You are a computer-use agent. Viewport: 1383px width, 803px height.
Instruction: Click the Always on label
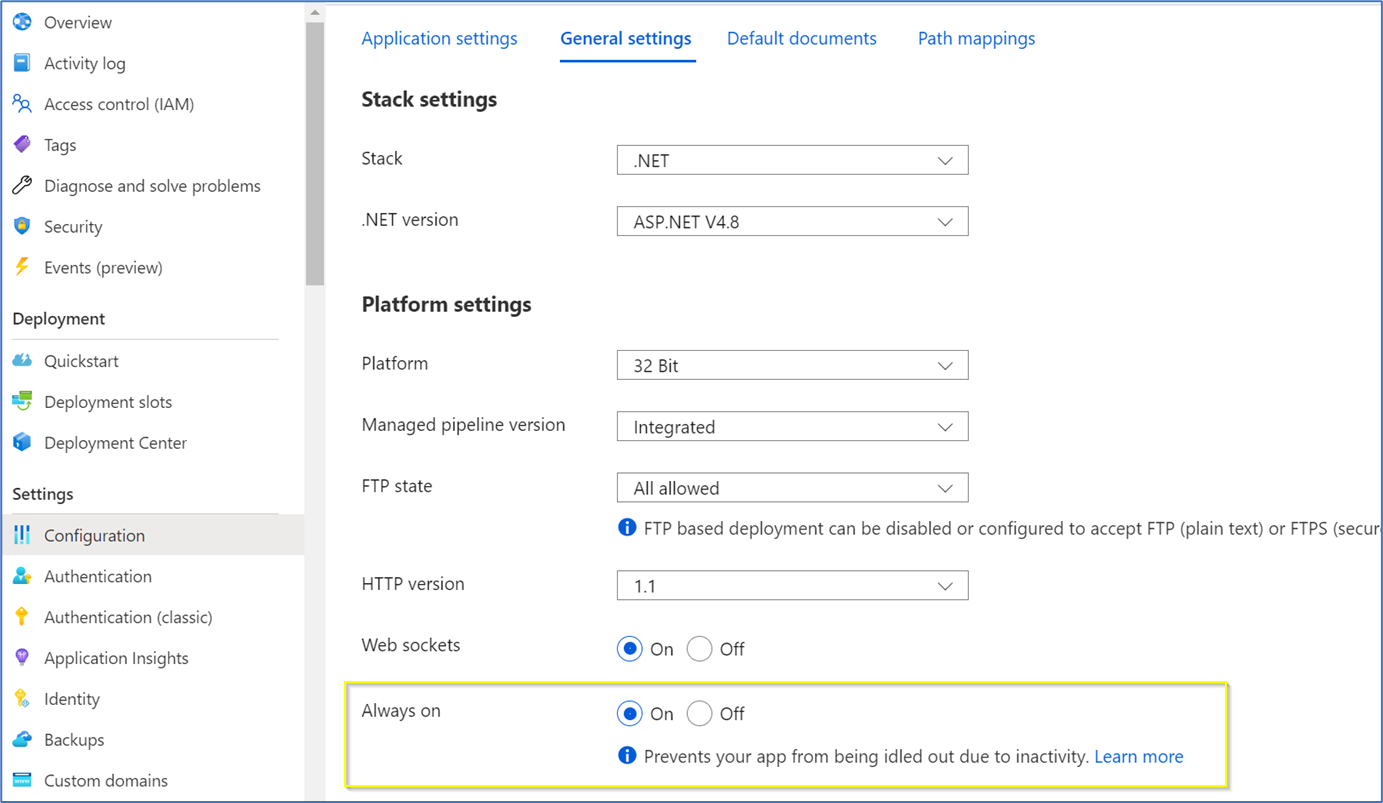click(x=401, y=711)
